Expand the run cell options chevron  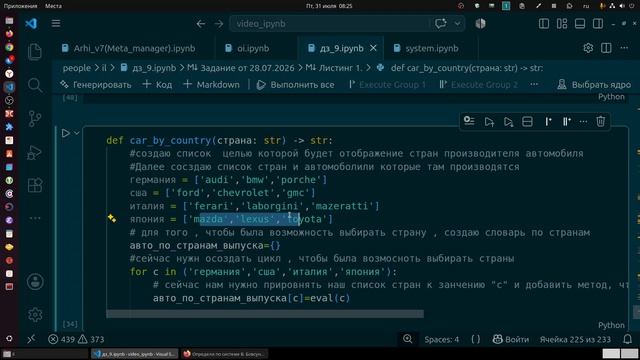pos(77,133)
